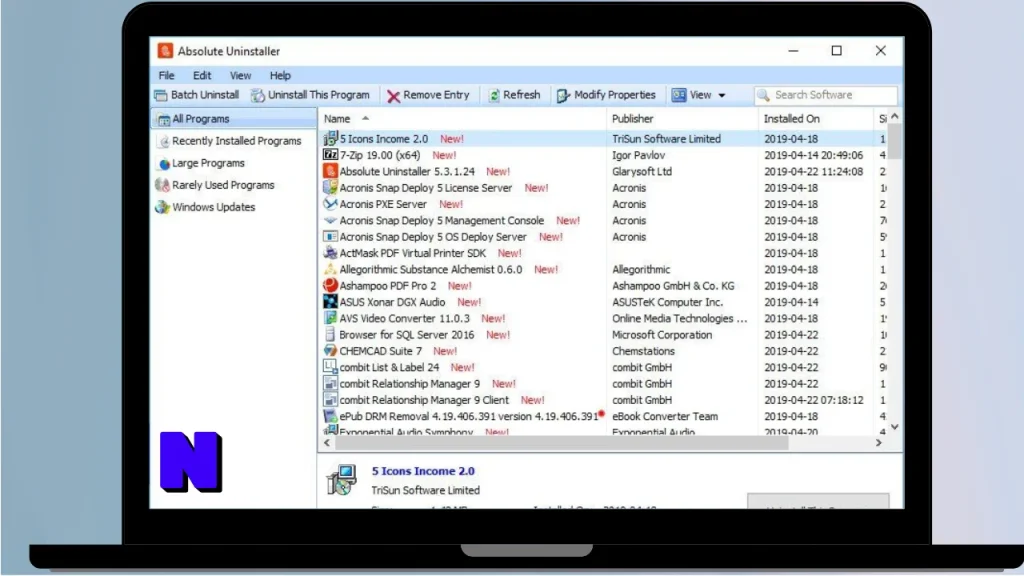Click the 5 Icons Income 2.0 row icon
The height and width of the screenshot is (576, 1024).
330,138
